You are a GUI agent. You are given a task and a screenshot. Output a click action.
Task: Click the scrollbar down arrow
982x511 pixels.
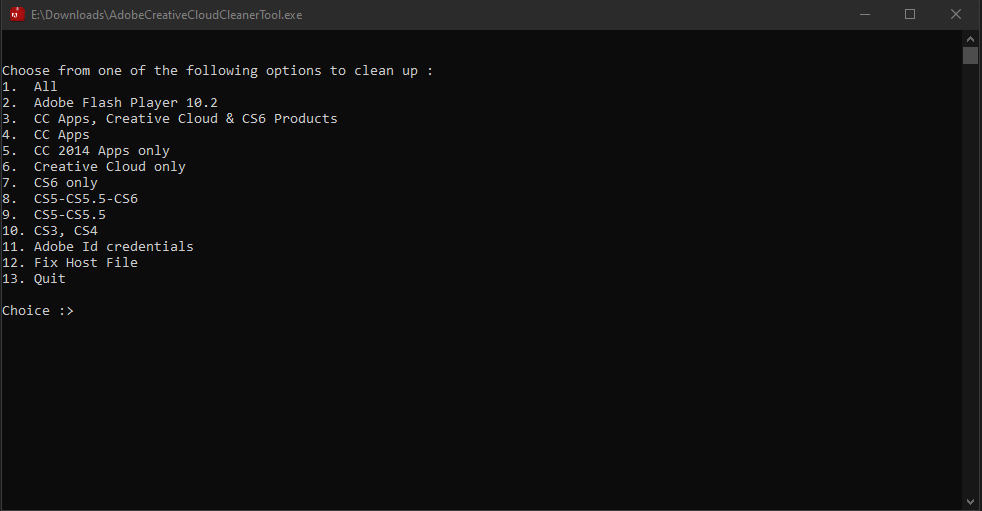(x=970, y=502)
